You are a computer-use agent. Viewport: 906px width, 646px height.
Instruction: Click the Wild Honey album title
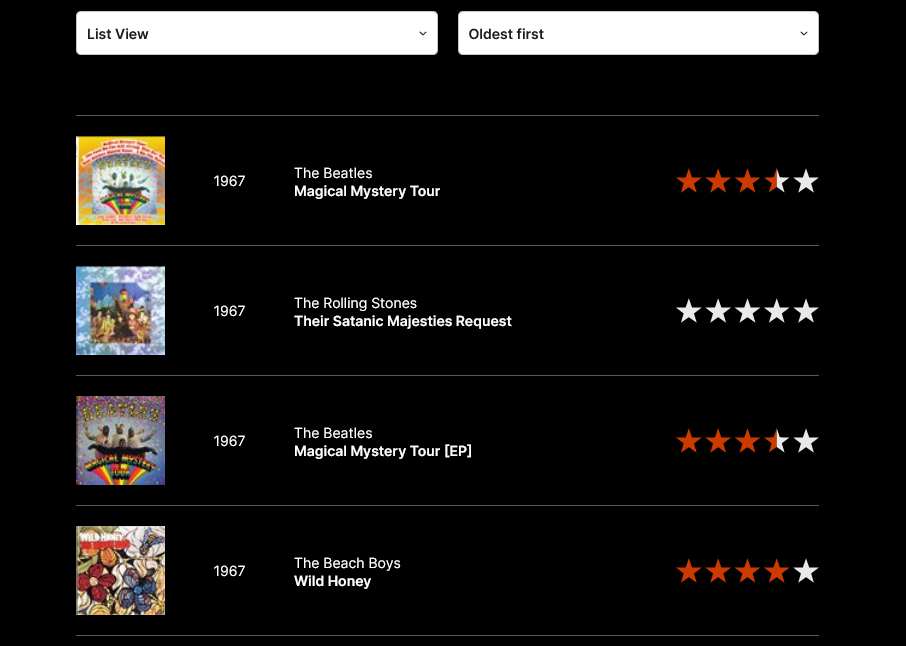(332, 581)
